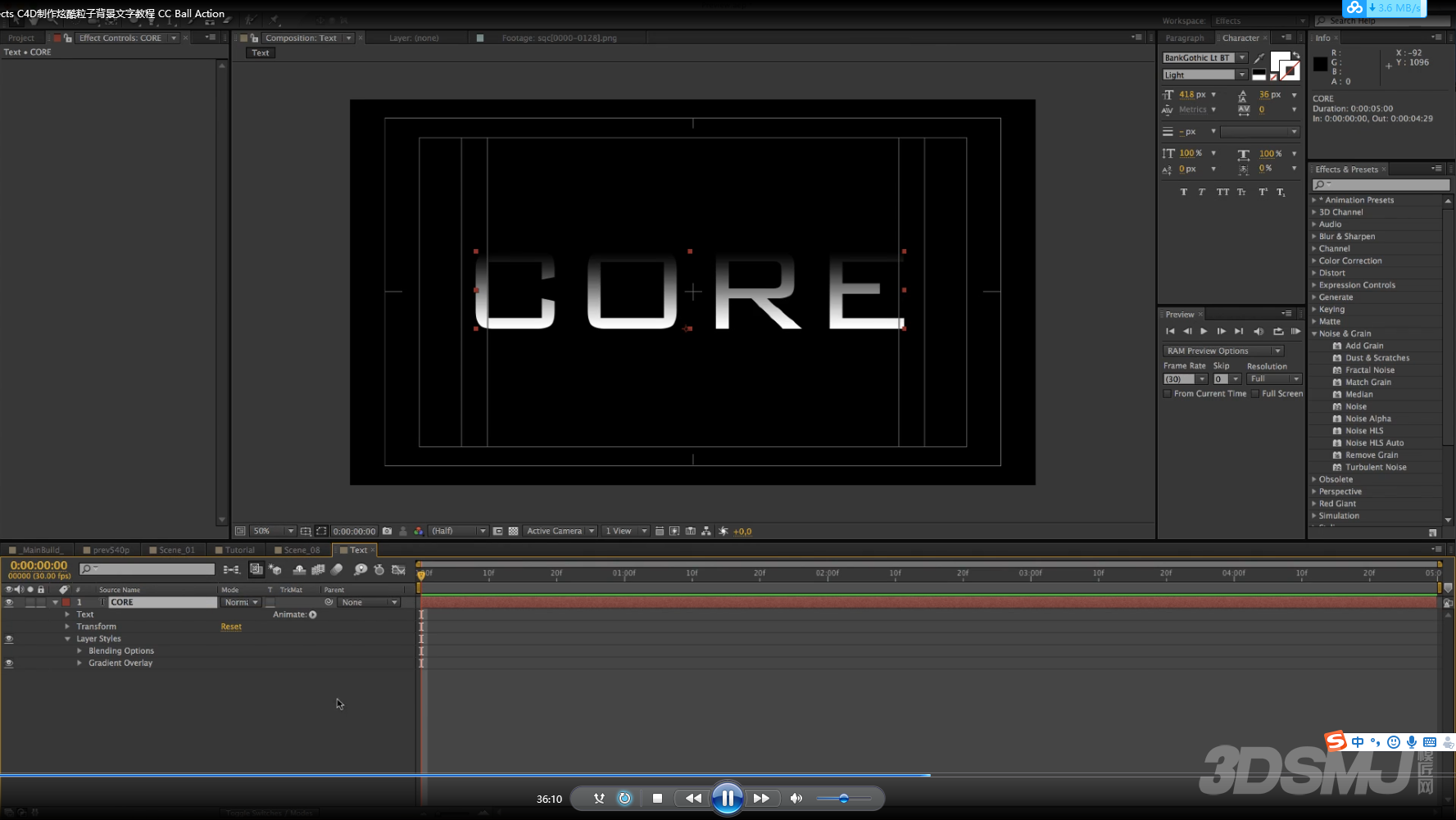Toggle Pixel Aspect Ratio Correction icon

pos(660,531)
